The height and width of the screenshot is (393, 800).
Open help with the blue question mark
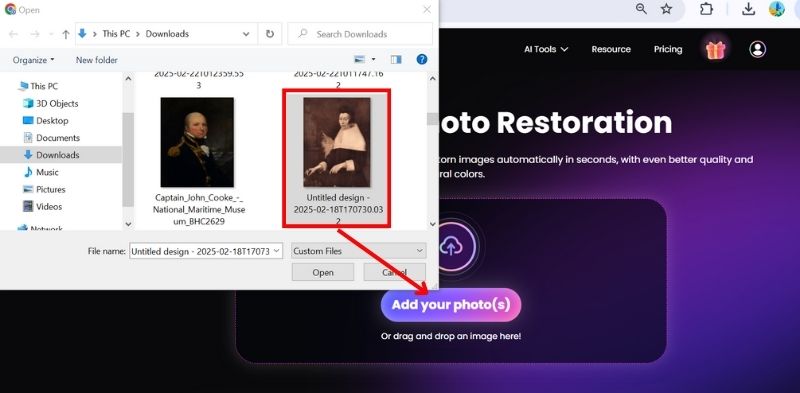point(421,59)
